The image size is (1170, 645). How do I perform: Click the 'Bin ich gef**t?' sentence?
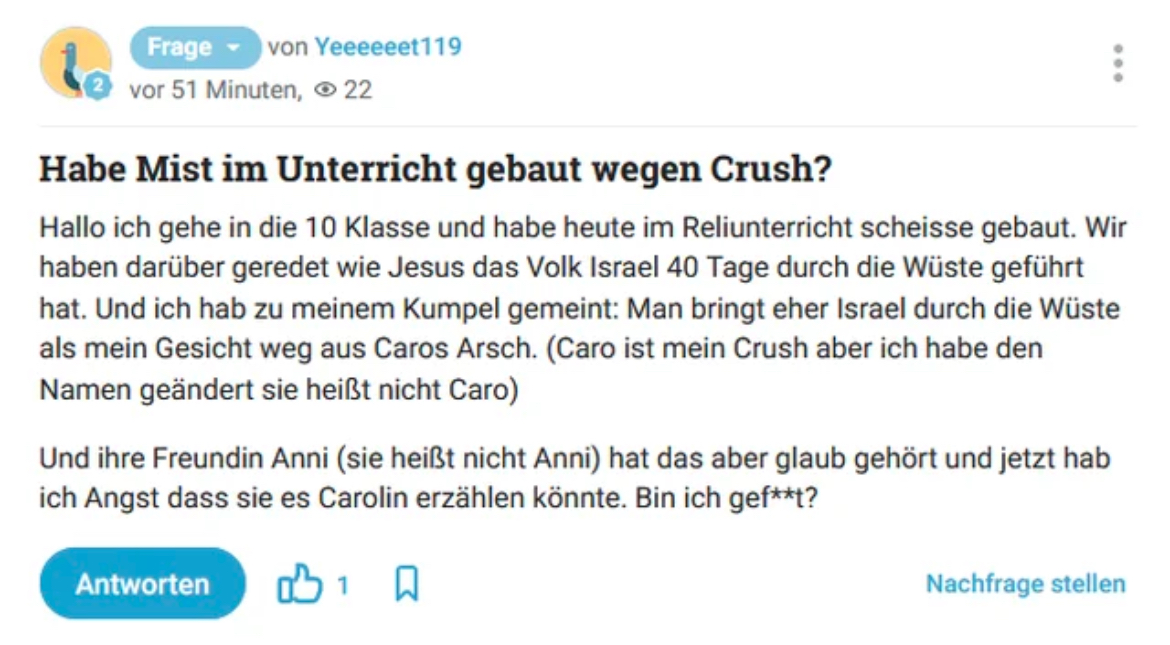tap(727, 499)
